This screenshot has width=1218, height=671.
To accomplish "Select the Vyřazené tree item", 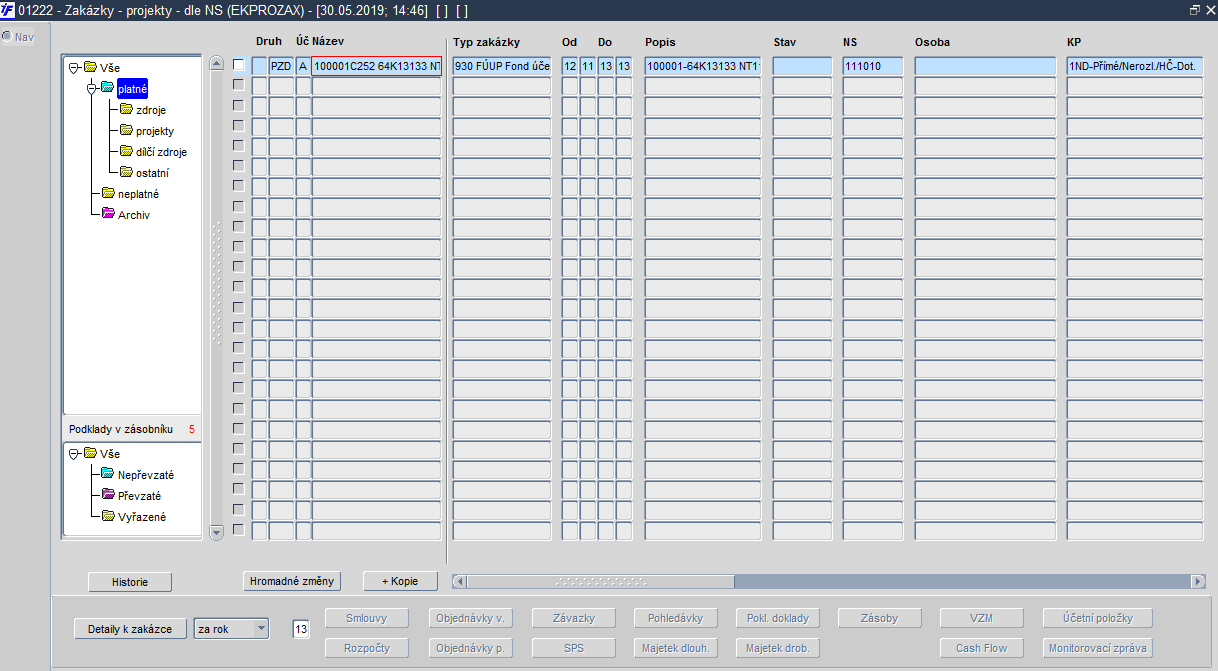I will click(x=142, y=517).
